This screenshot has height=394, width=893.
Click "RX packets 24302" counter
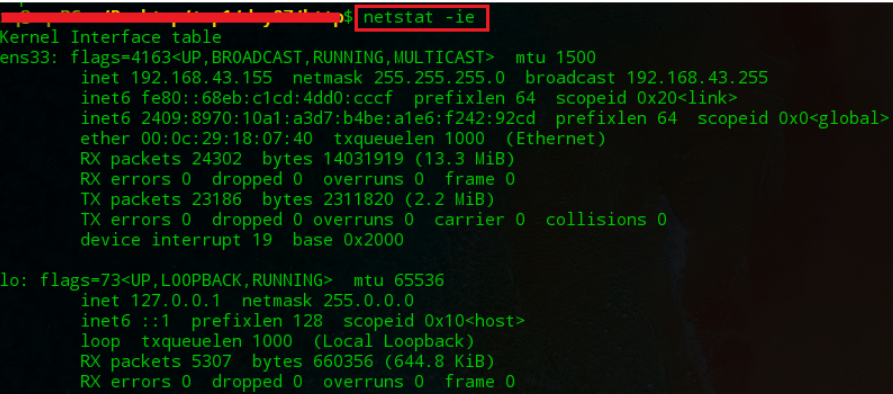click(161, 159)
